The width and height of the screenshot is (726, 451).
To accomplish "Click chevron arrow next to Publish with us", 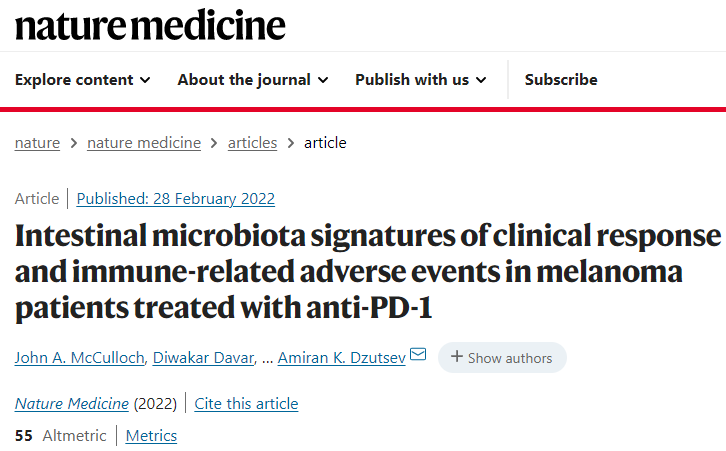I will point(482,80).
